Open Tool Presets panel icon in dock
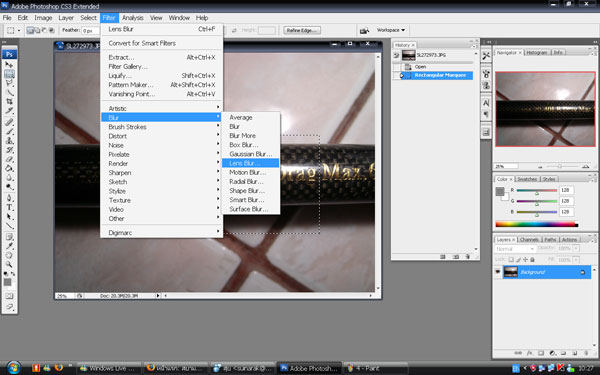 click(486, 56)
